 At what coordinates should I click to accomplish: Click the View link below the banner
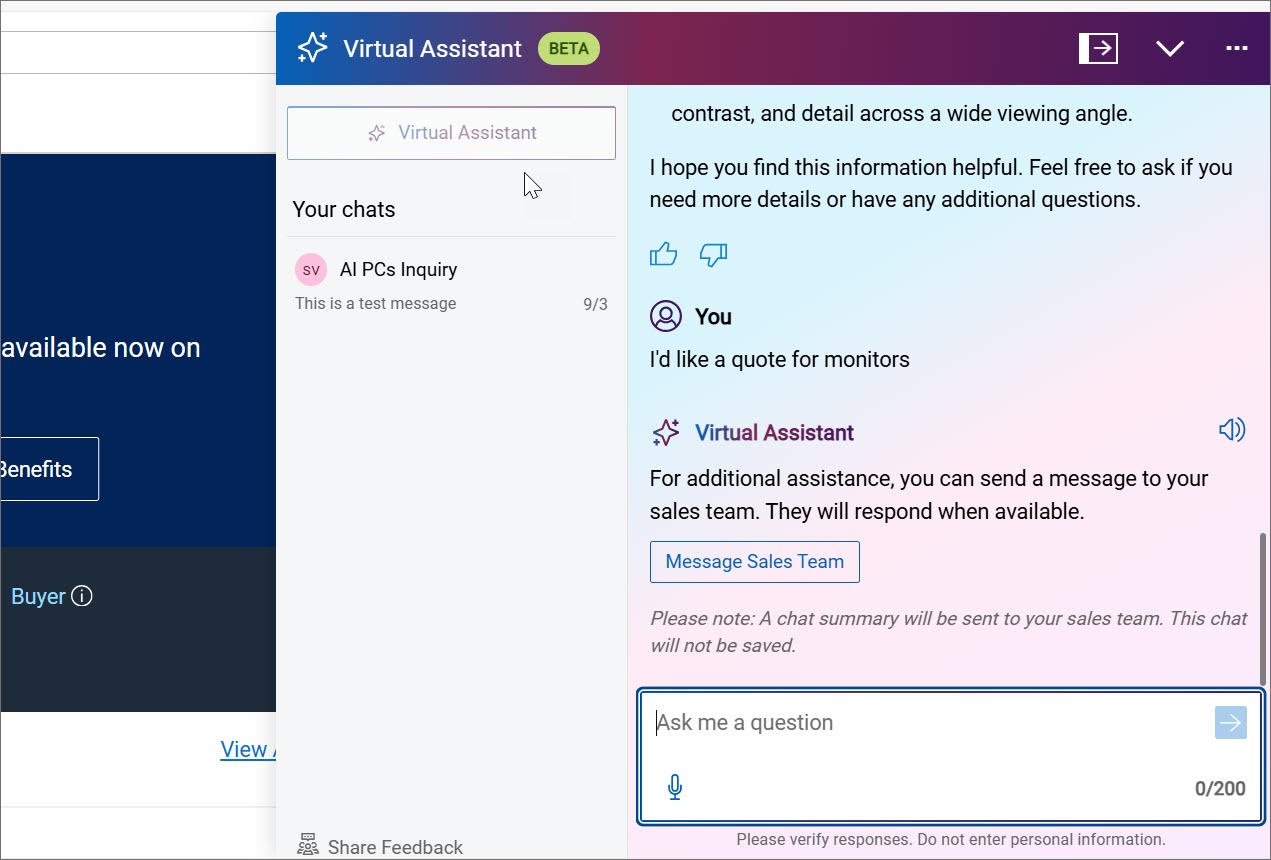[246, 750]
